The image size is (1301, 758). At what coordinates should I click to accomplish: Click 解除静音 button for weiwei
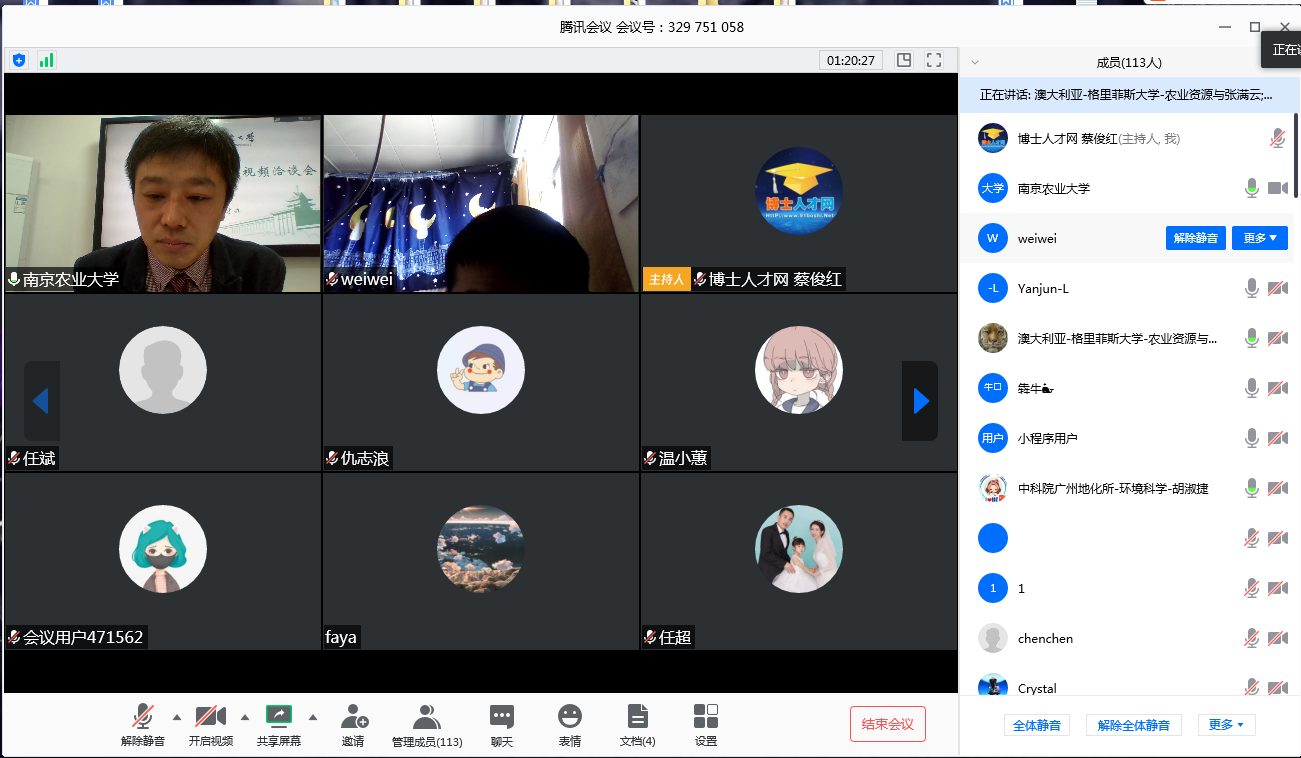(x=1196, y=238)
